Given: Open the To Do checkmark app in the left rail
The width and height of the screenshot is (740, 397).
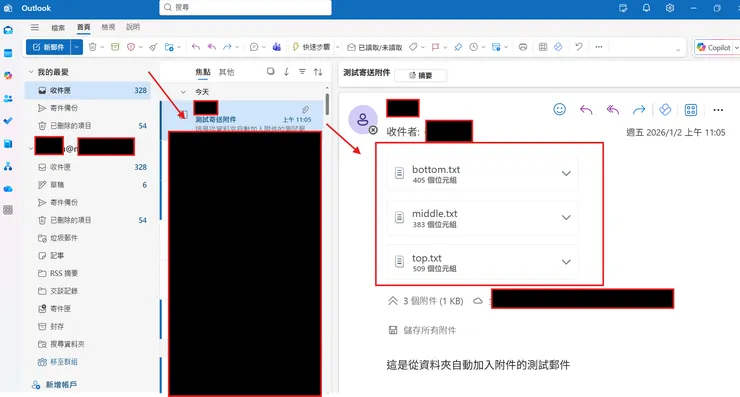Looking at the screenshot, I should (8, 121).
